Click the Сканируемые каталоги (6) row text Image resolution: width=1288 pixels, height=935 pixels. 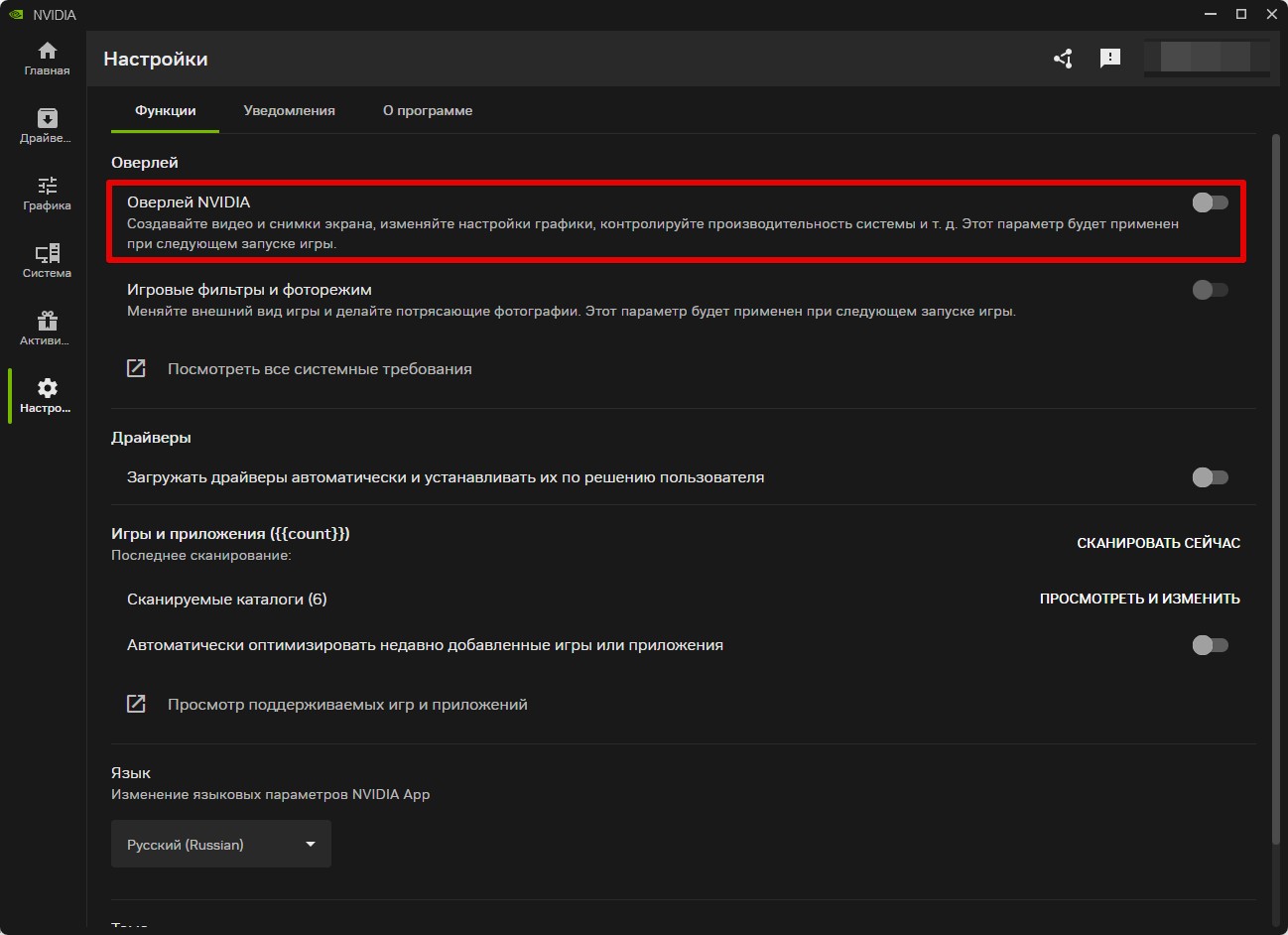click(227, 600)
